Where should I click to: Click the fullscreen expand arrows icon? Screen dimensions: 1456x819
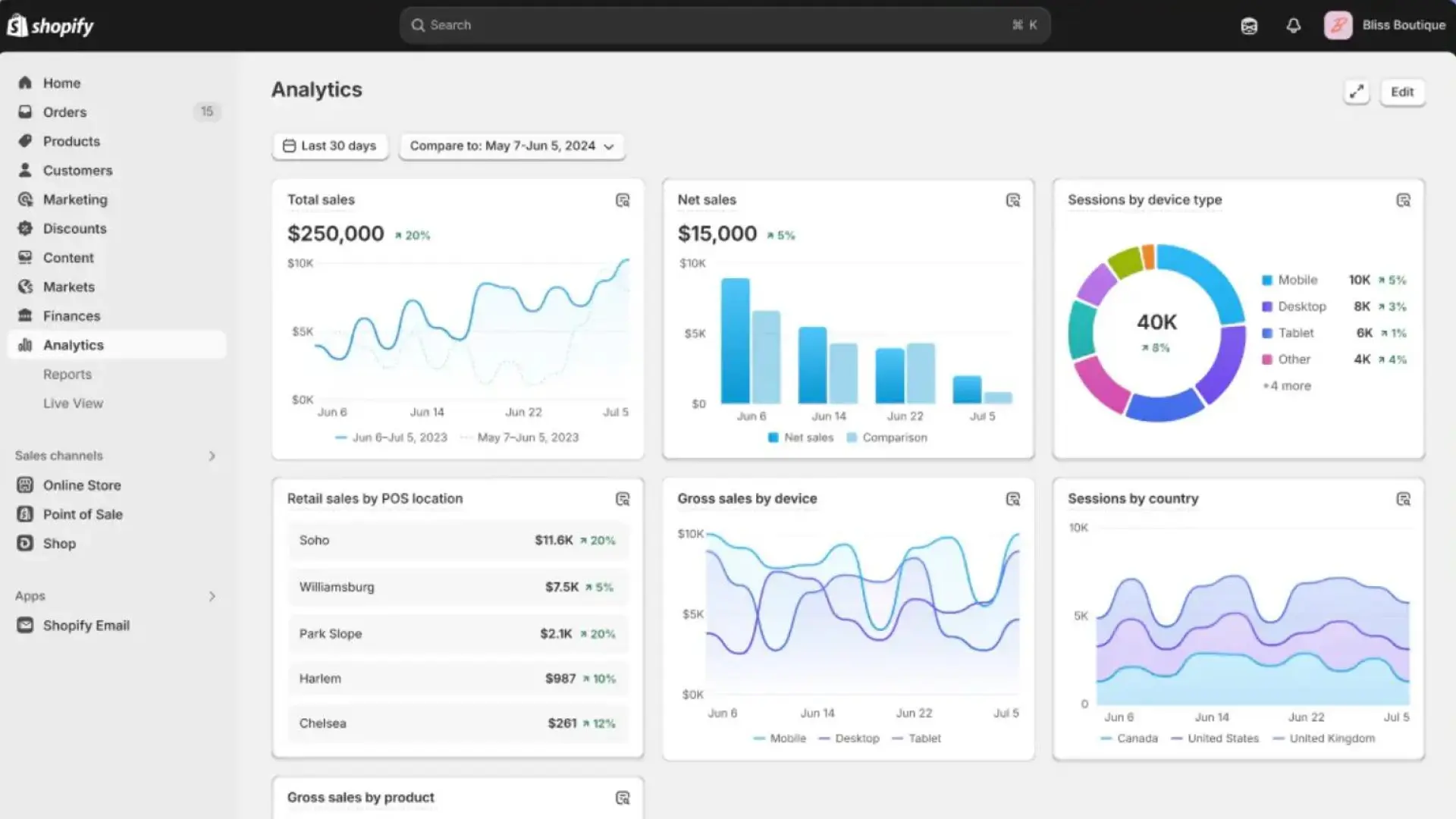click(x=1356, y=92)
